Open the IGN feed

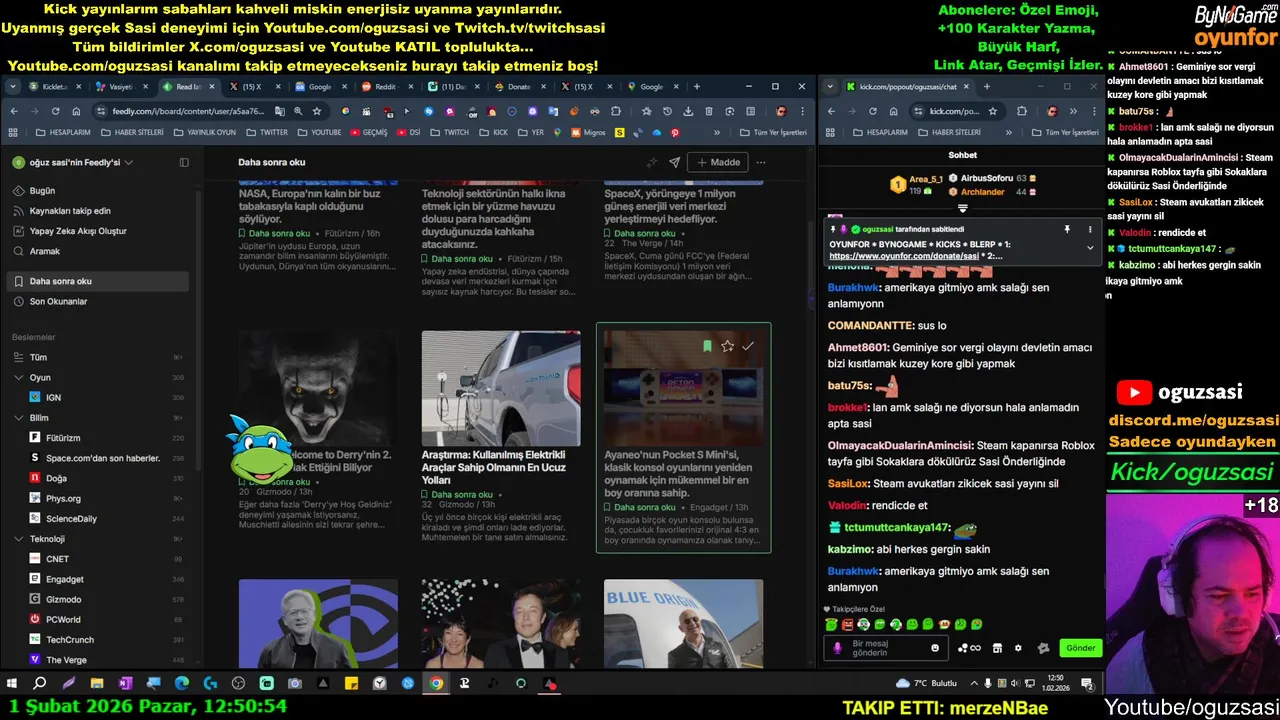pos(98,397)
